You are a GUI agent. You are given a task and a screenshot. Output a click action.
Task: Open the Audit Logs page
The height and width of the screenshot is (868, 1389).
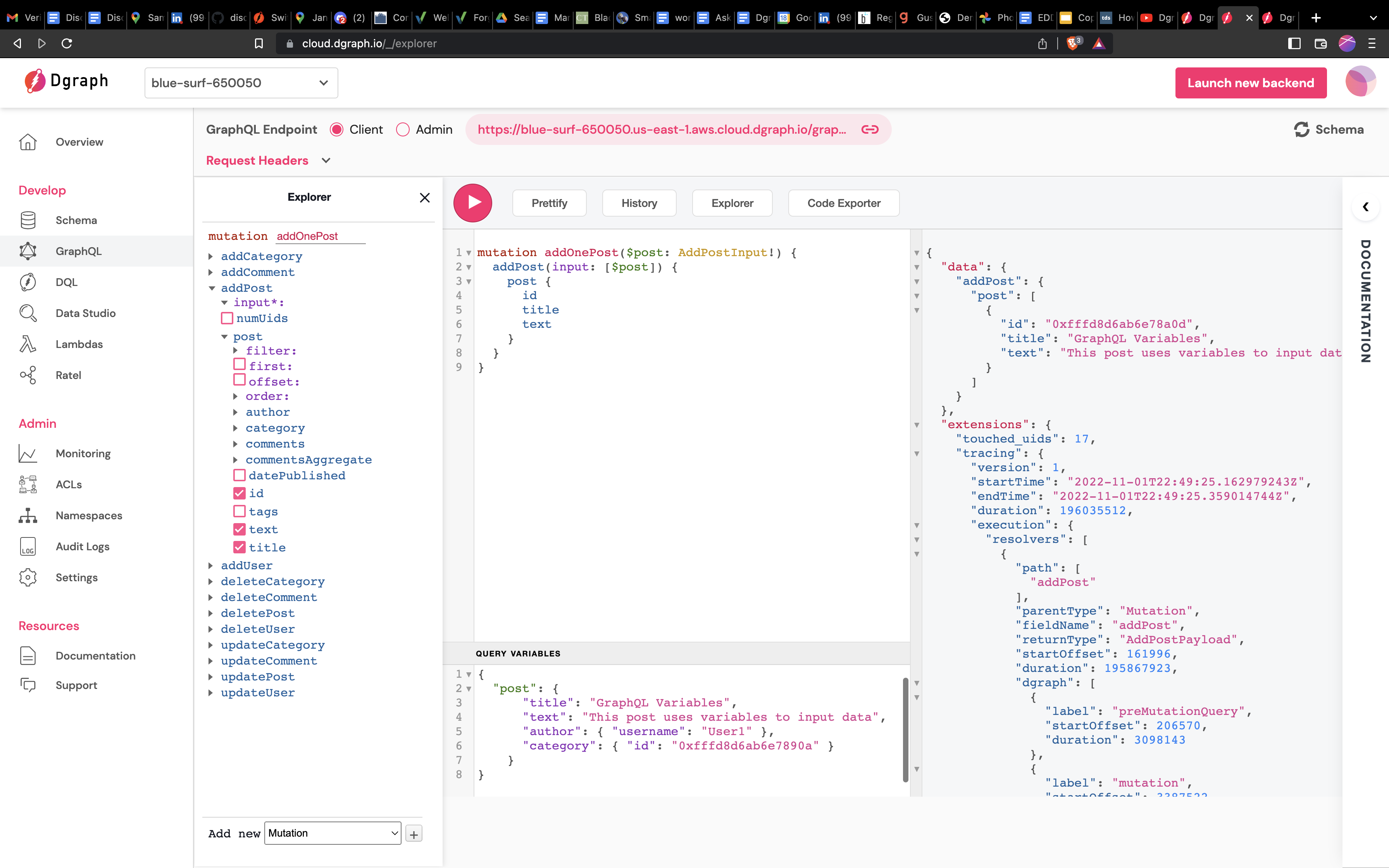82,546
